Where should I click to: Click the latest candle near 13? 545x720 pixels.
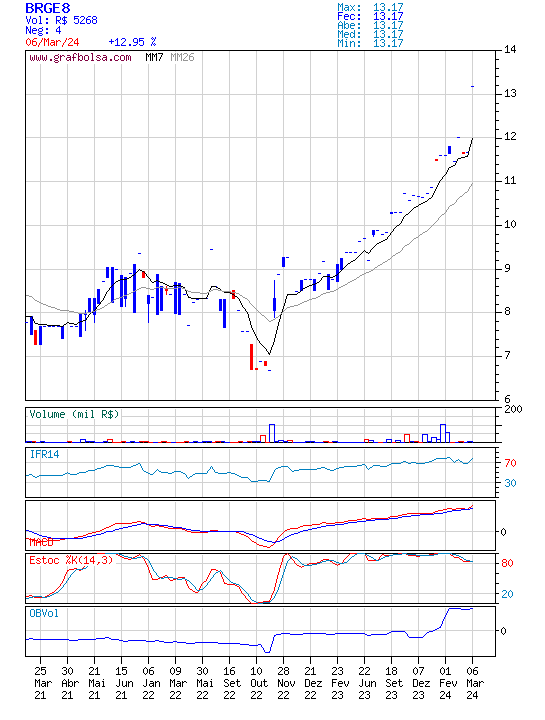(472, 86)
